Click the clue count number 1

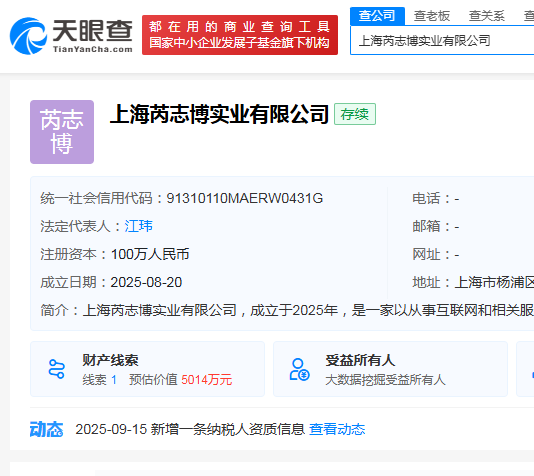(x=114, y=380)
